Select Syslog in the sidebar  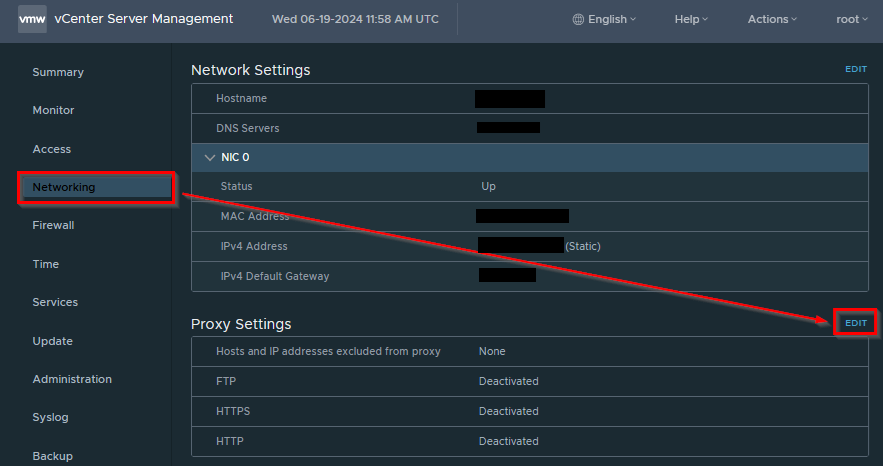point(50,418)
